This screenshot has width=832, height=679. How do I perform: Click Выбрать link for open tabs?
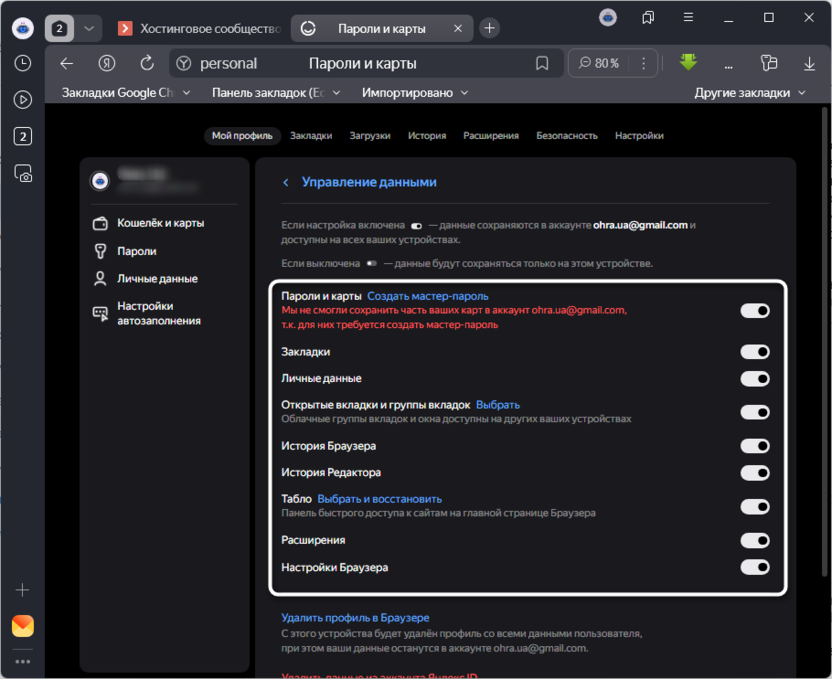[x=498, y=405]
